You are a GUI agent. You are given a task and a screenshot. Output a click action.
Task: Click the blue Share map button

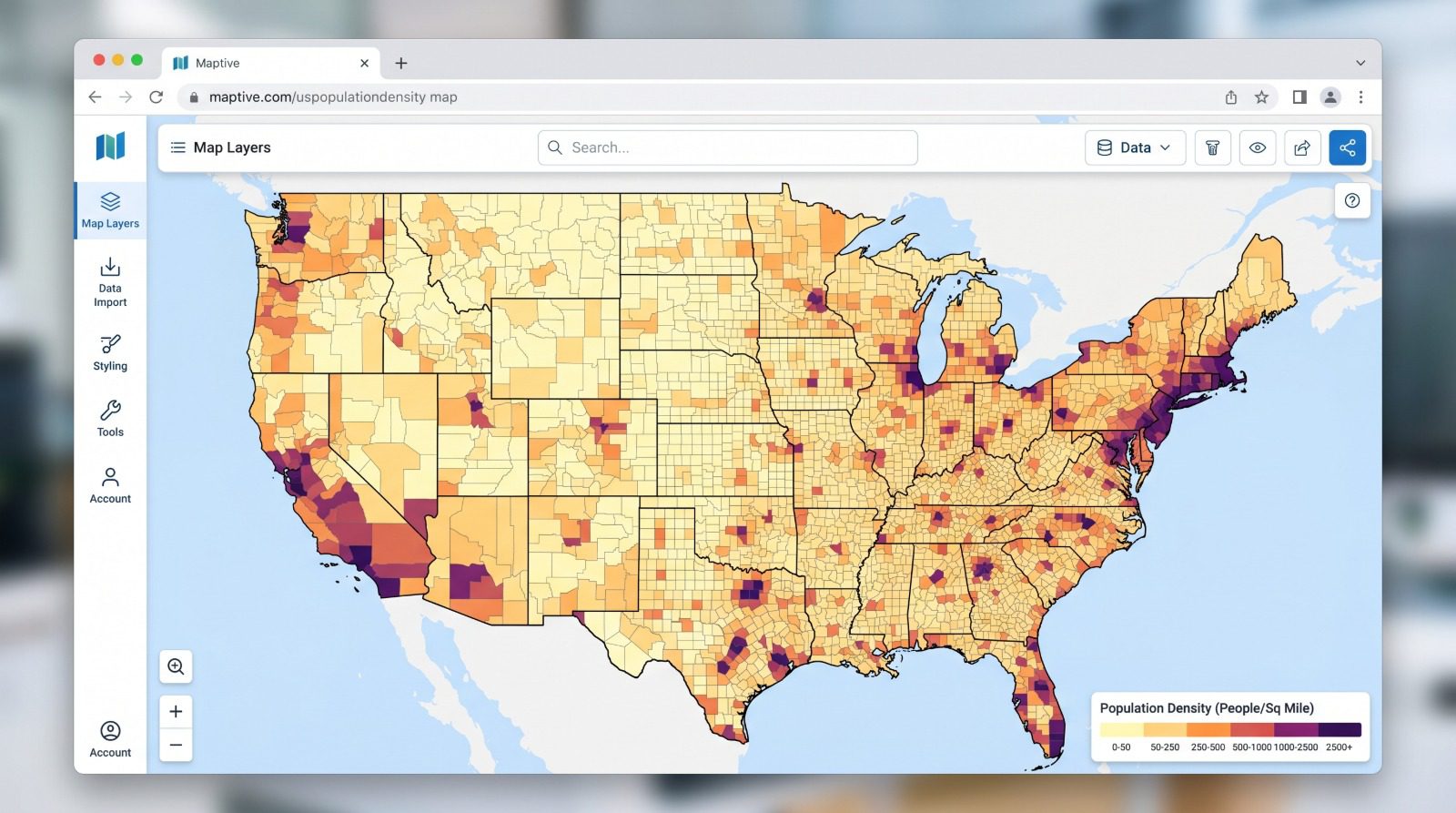click(1348, 147)
